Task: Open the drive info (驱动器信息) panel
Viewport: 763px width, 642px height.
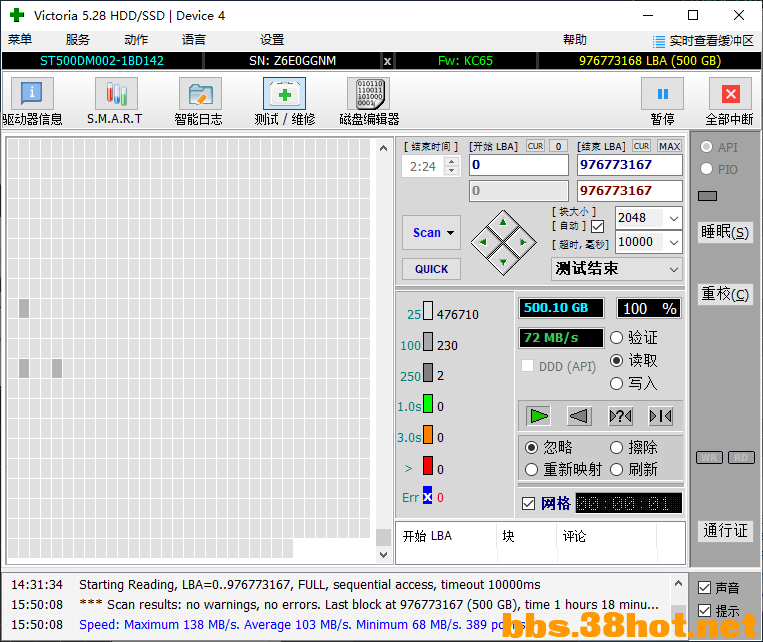Action: pos(32,93)
